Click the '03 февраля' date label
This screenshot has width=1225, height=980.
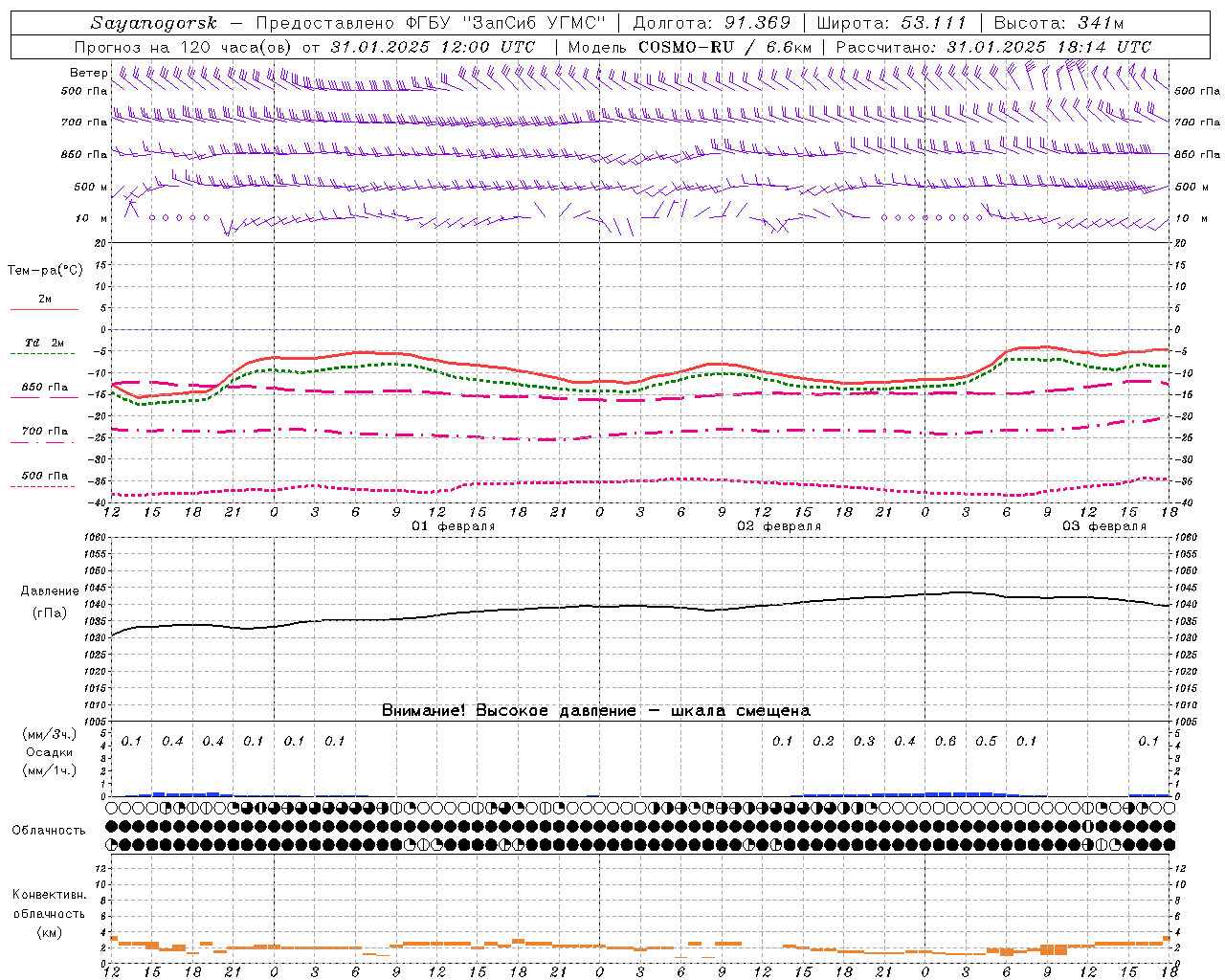click(x=1104, y=526)
